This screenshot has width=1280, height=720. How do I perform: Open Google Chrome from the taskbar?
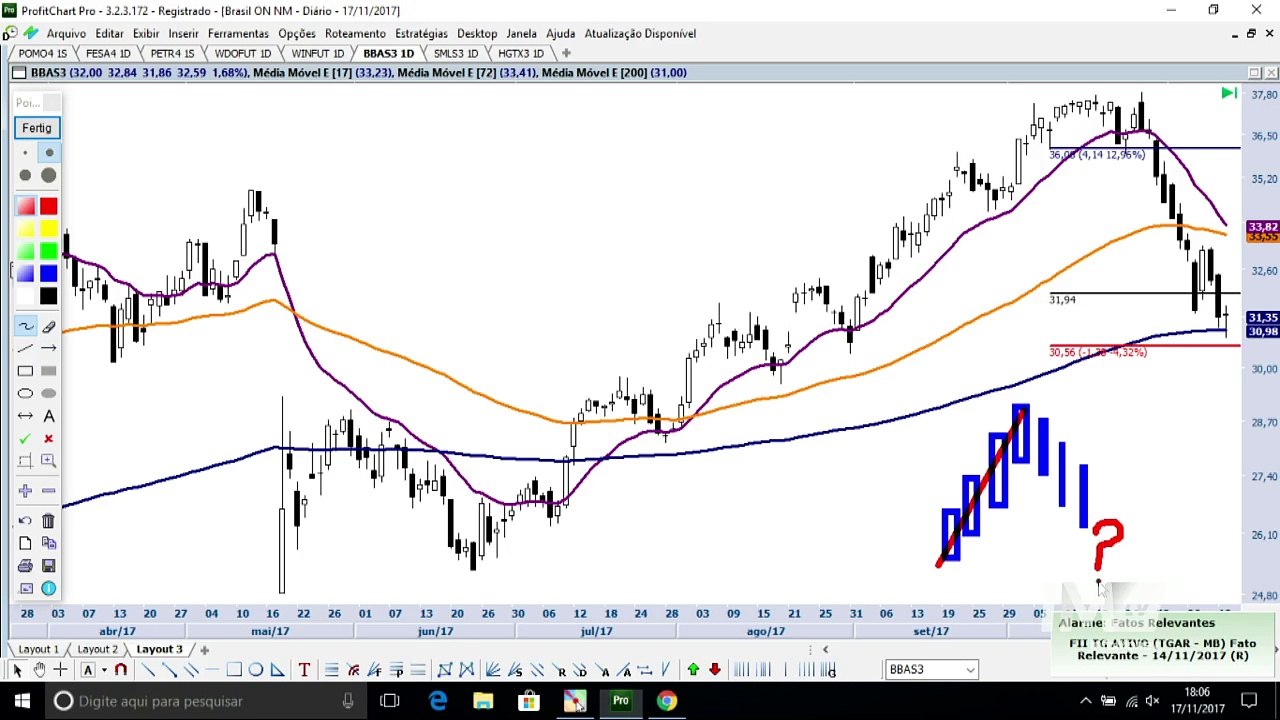click(666, 701)
